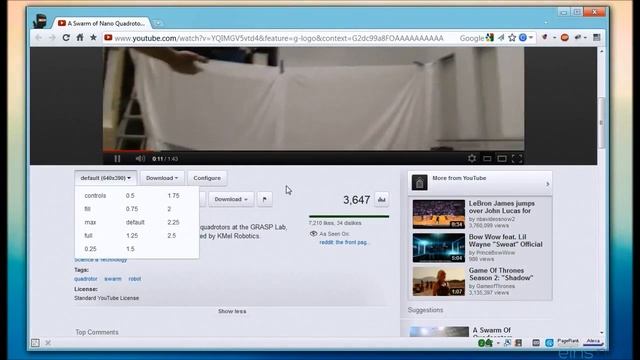
Task: Enter fullscreen using the player fullscreen icon
Action: pyautogui.click(x=517, y=158)
